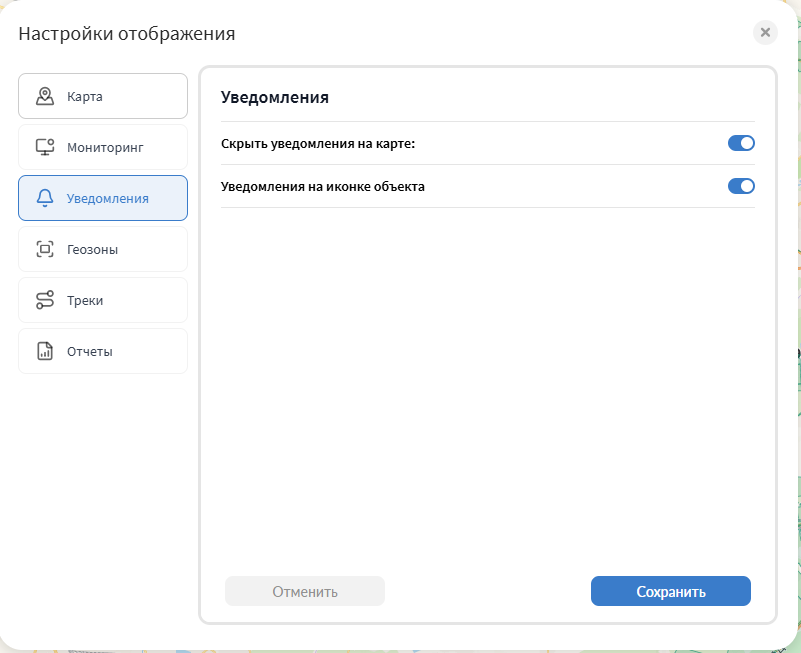Click the Сохранить button

671,591
